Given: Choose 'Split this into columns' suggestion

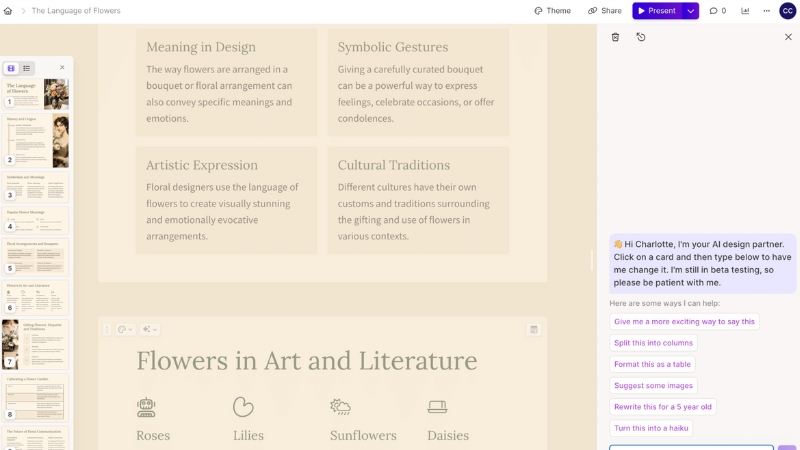Looking at the screenshot, I should [653, 343].
